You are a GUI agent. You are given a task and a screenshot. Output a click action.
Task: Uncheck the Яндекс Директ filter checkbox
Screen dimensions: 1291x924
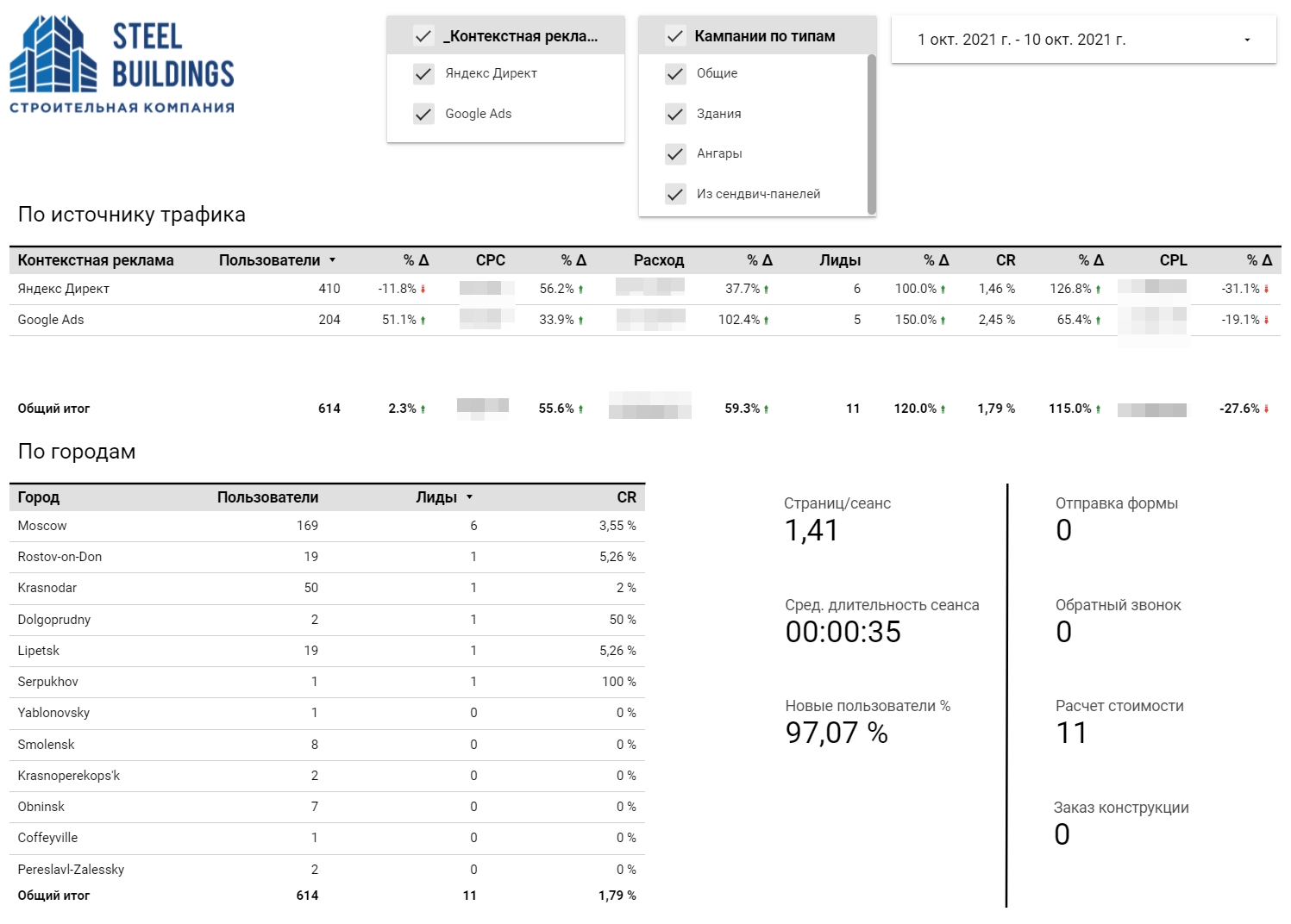tap(423, 74)
